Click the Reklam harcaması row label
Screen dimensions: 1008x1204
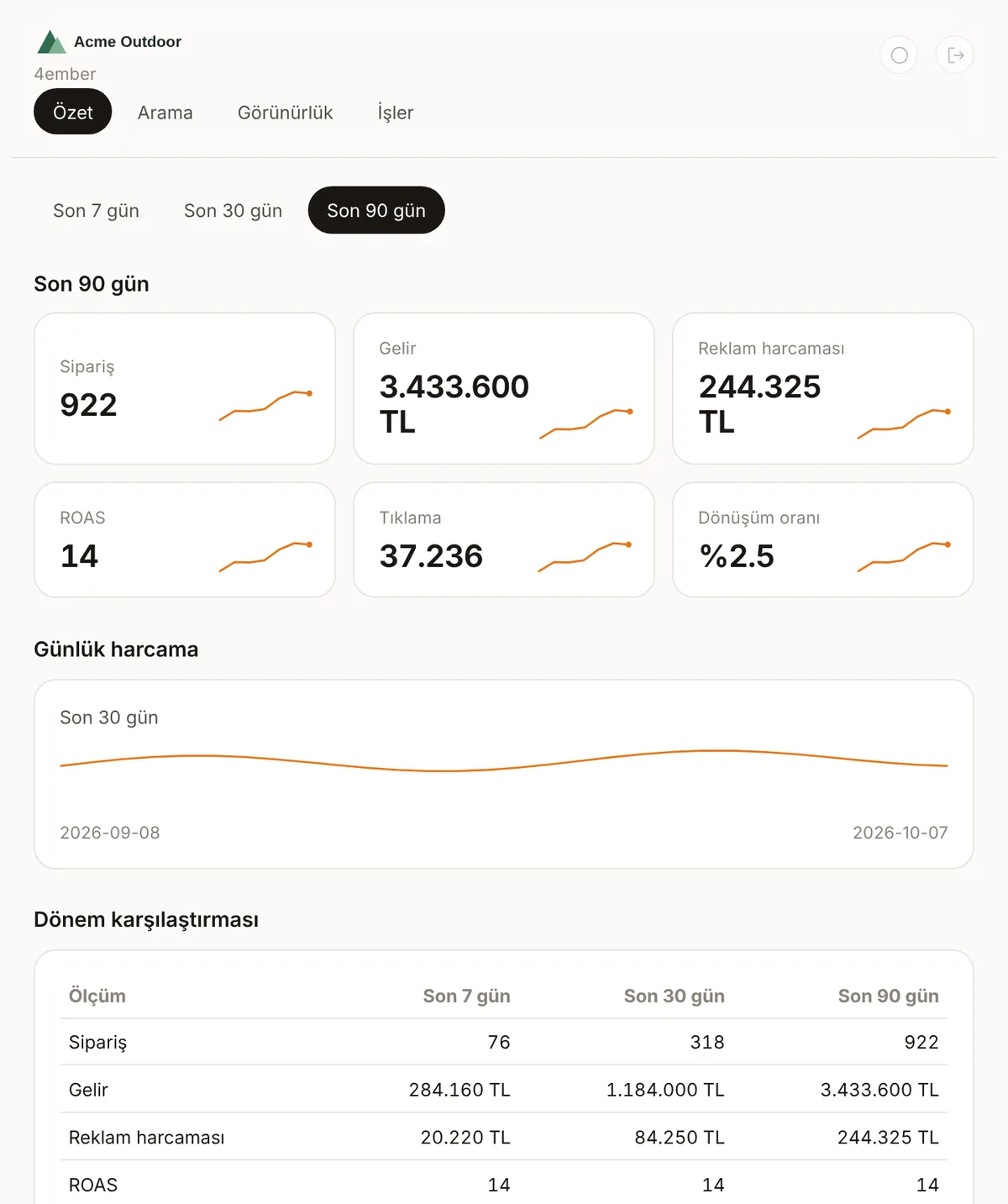coord(147,1138)
